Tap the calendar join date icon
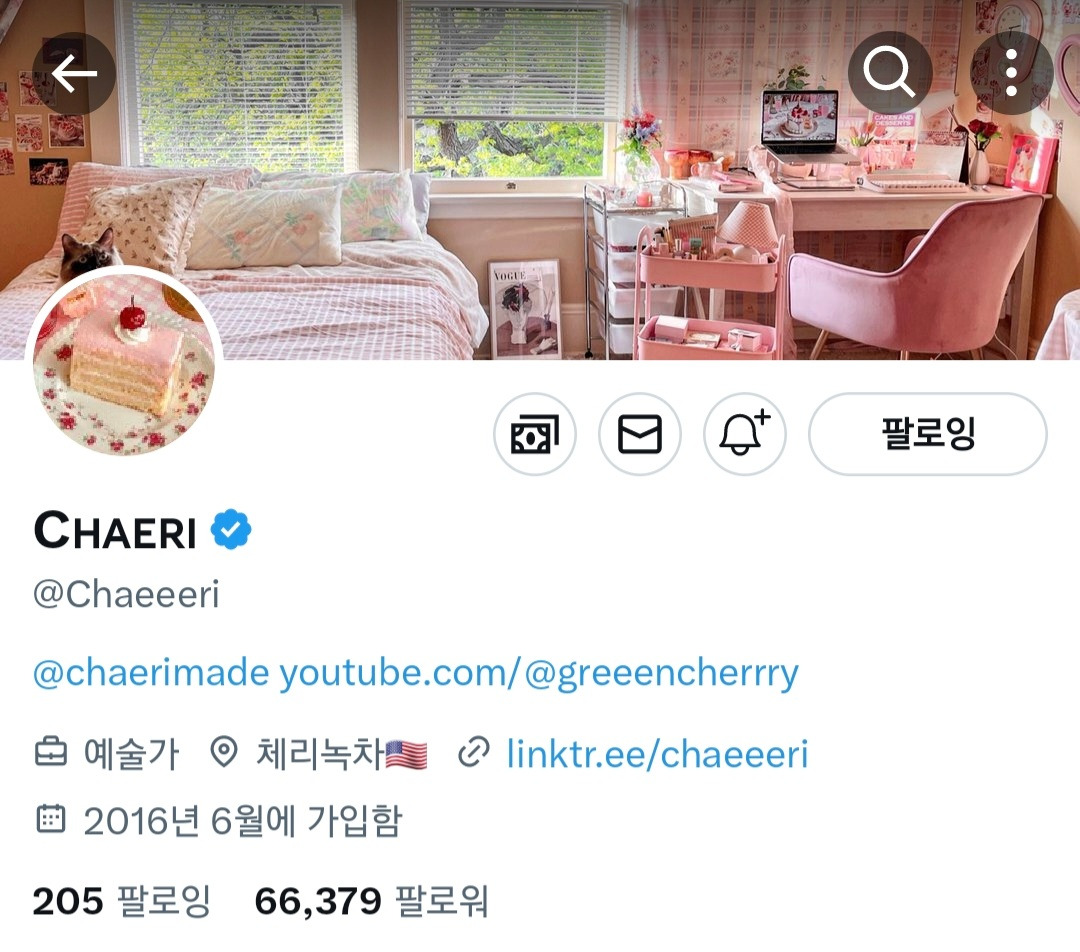Viewport: 1080px width, 952px height. click(x=50, y=818)
